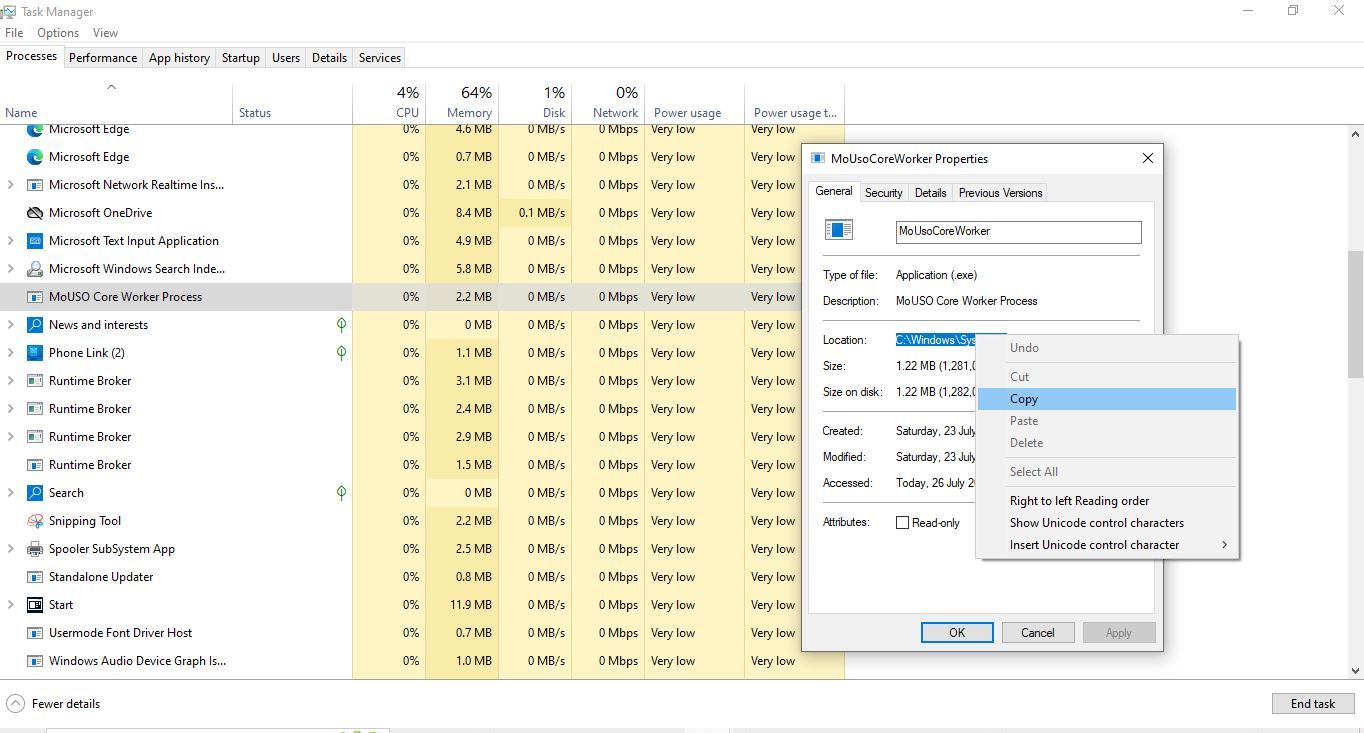Click the Windows Audio Device Graph icon
The width and height of the screenshot is (1364, 733).
(x=35, y=661)
